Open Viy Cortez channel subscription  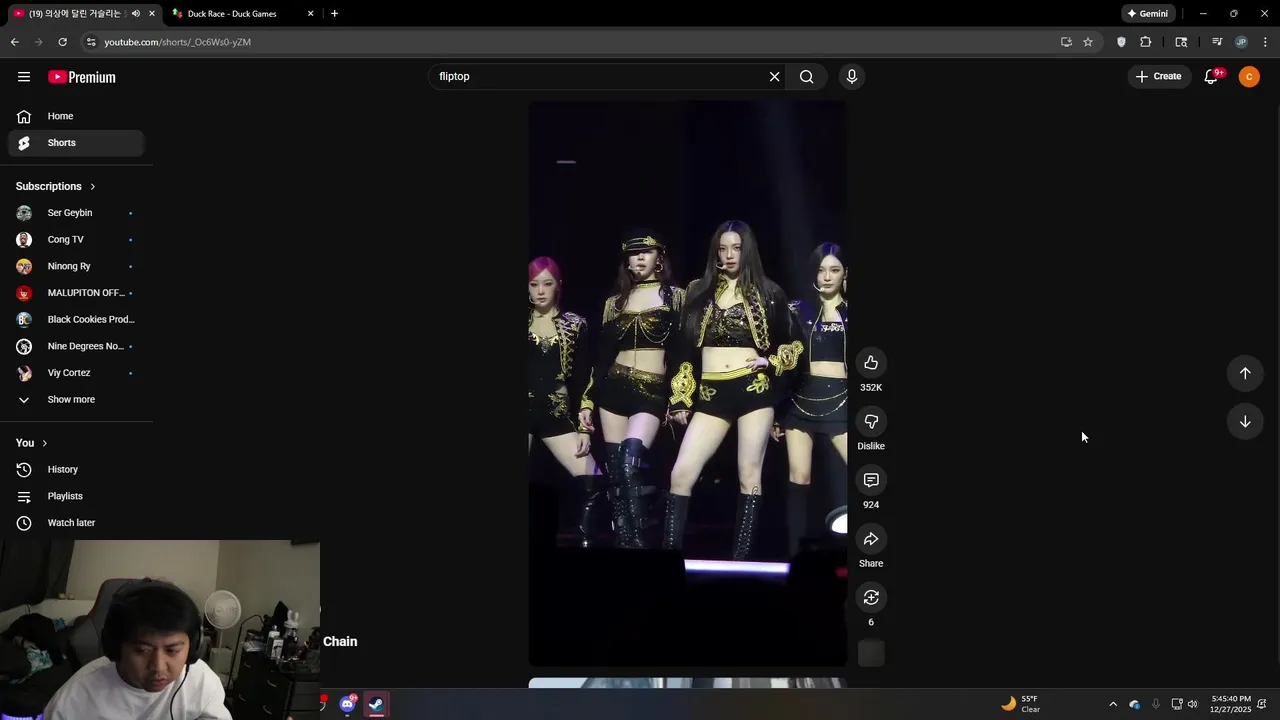pyautogui.click(x=76, y=373)
